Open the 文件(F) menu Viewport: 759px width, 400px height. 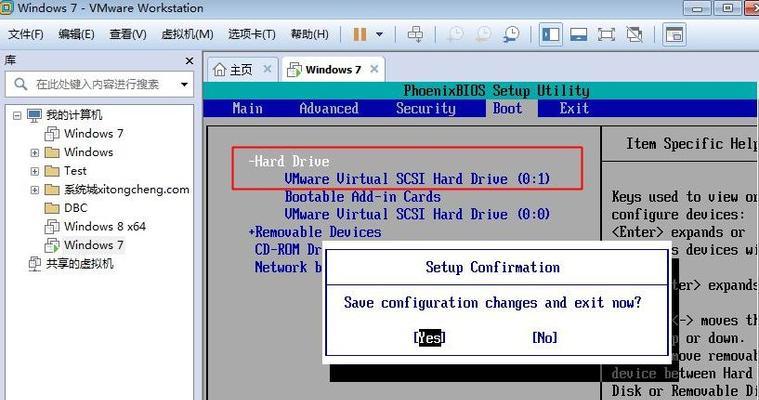(26, 34)
